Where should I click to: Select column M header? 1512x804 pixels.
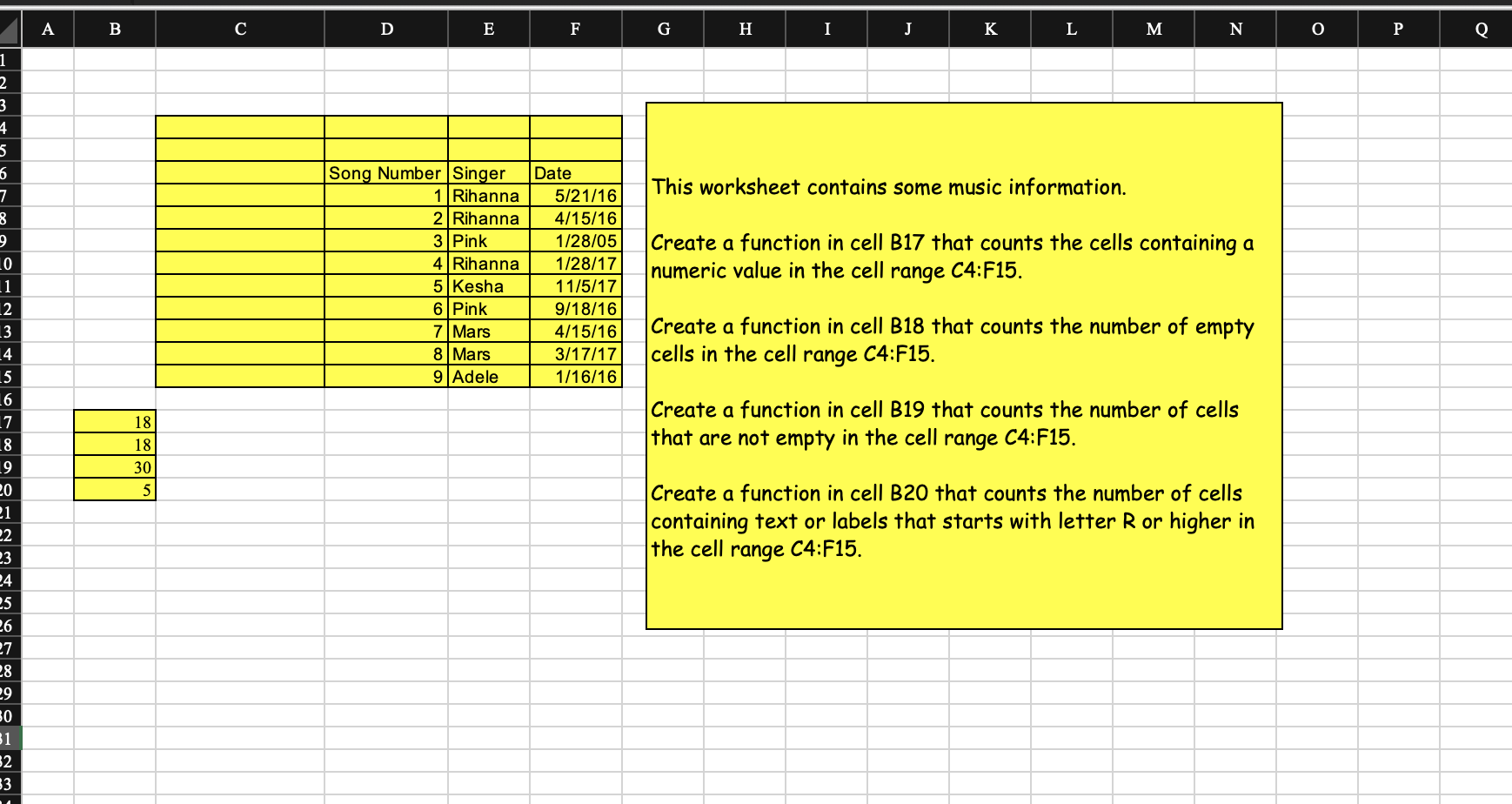pos(1154,30)
